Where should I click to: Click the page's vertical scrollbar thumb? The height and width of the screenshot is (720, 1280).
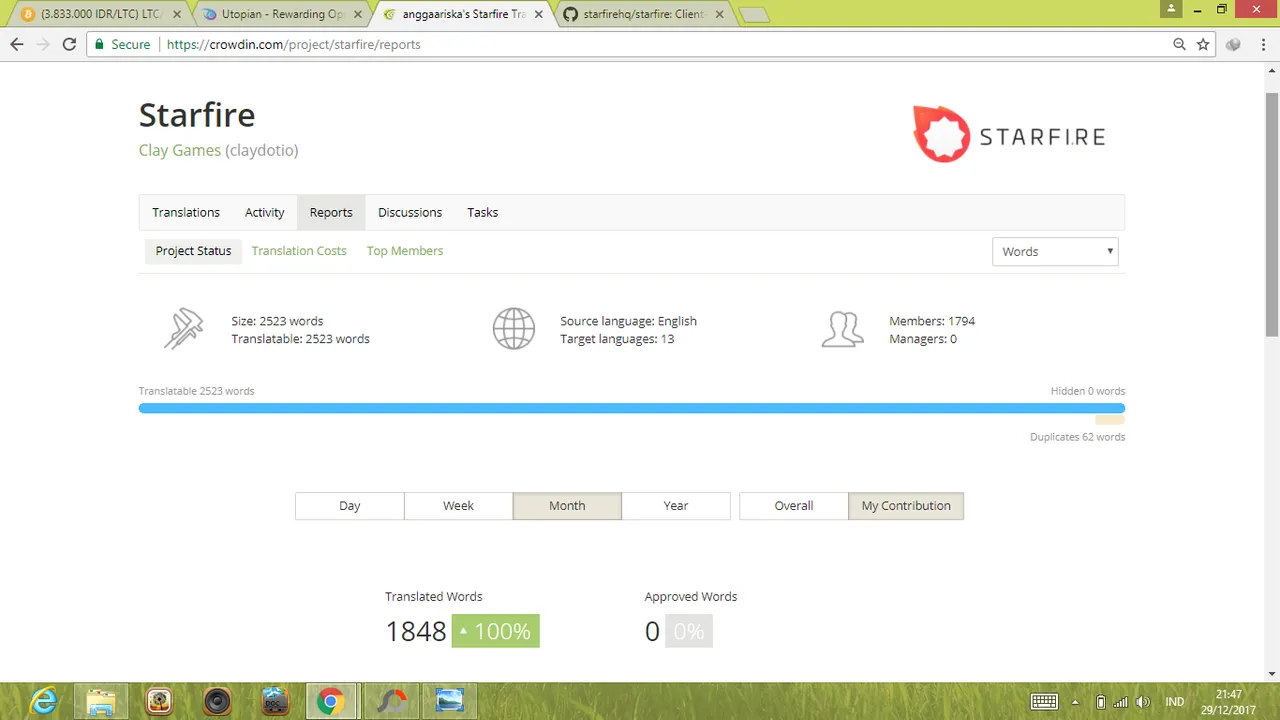point(1272,215)
